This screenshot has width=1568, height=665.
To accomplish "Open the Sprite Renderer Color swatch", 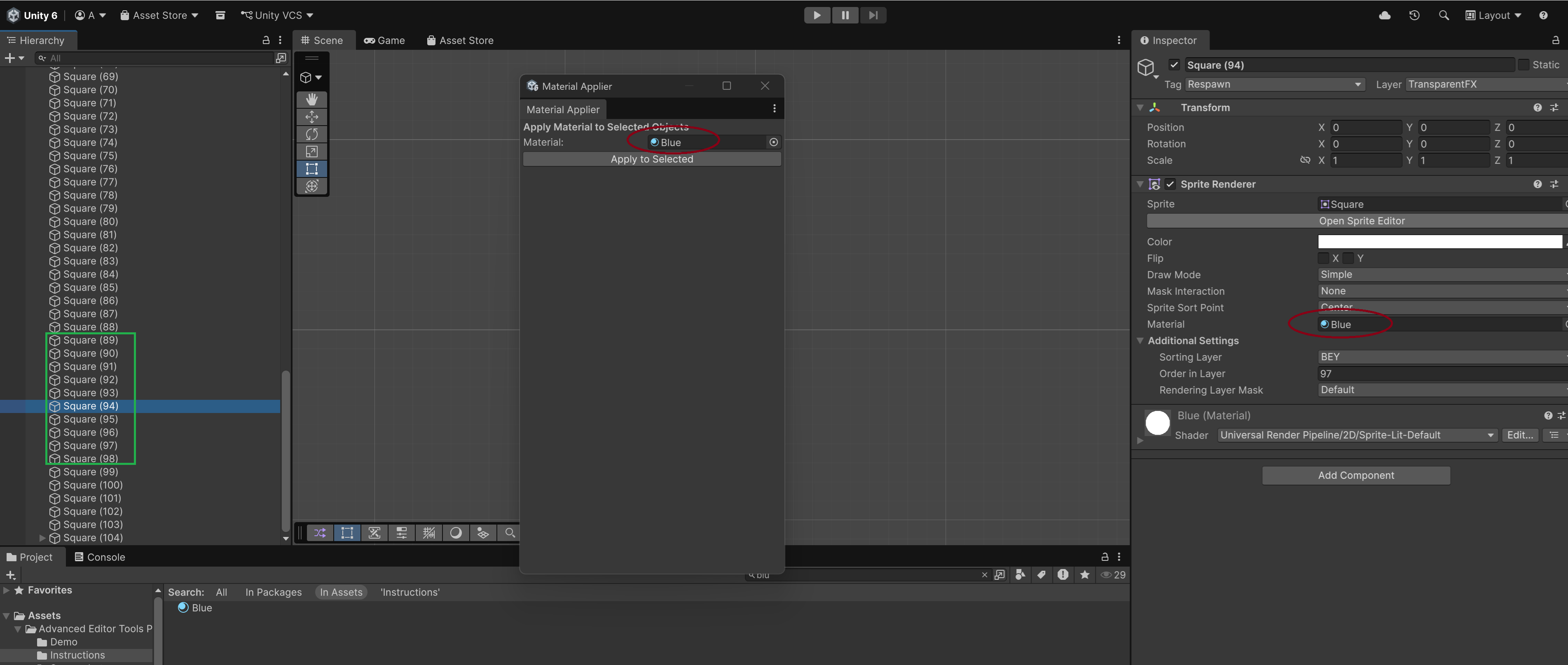I will pos(1439,242).
